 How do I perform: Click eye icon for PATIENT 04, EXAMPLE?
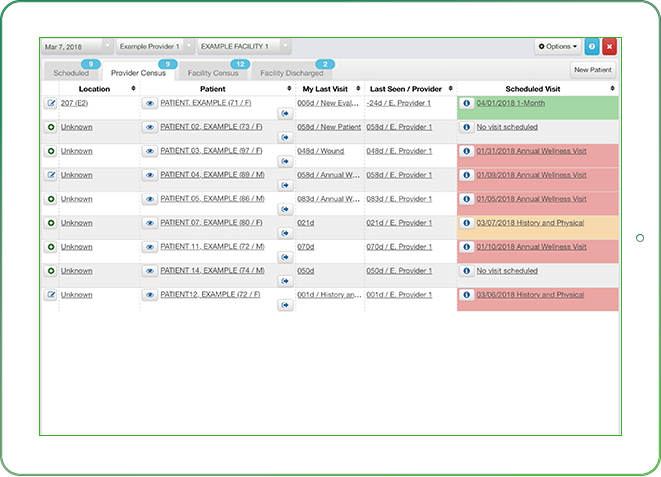point(150,175)
